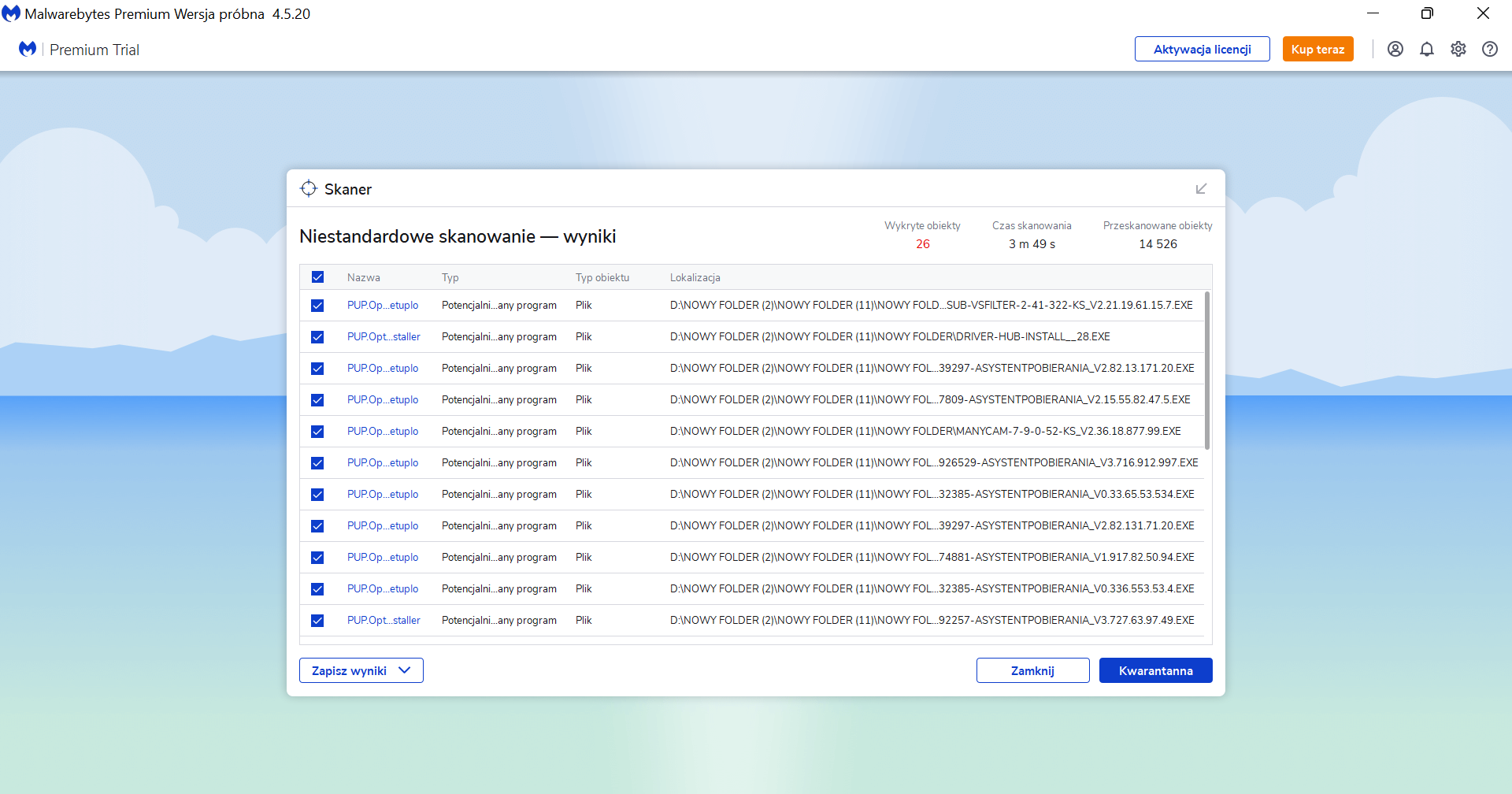
Task: Open the account profile icon
Action: [1395, 49]
